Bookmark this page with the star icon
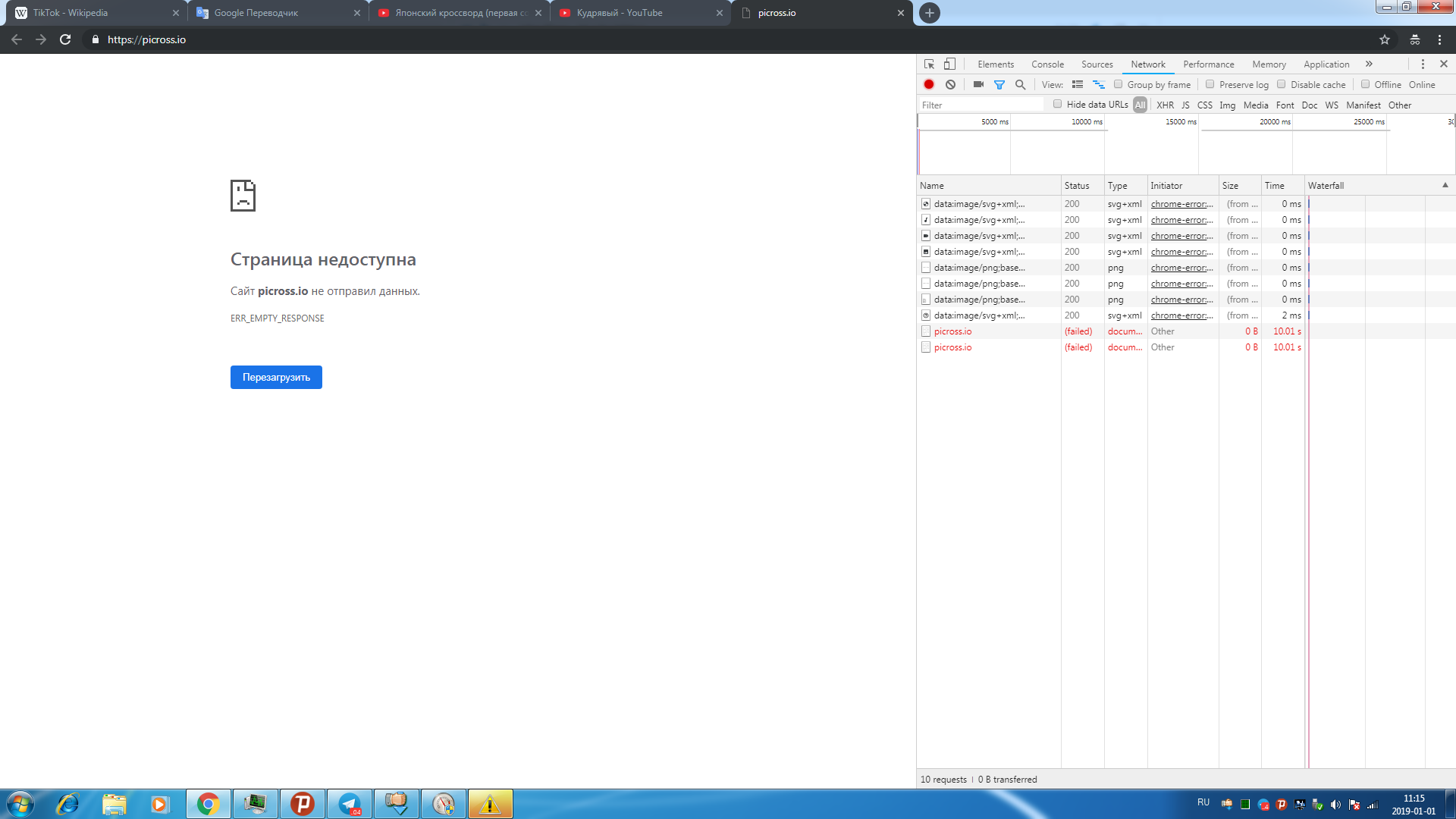Viewport: 1456px width, 819px height. point(1385,39)
